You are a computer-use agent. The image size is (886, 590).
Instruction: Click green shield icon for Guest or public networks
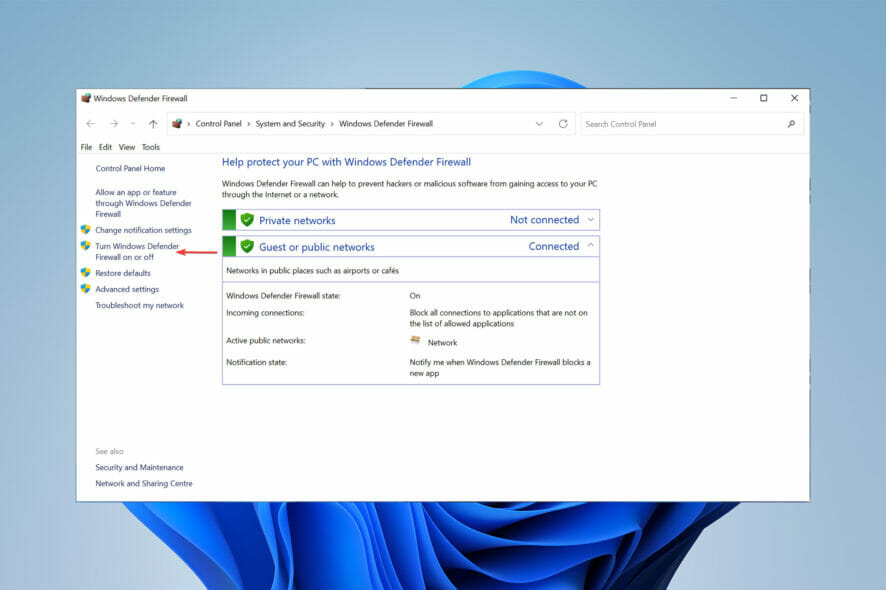click(247, 246)
